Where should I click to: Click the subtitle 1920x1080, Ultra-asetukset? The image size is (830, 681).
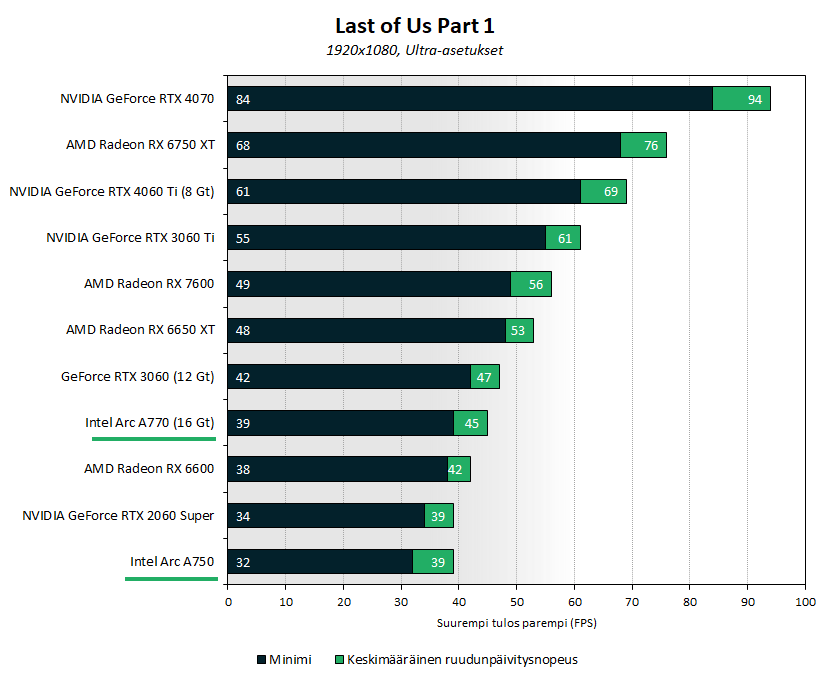414,50
